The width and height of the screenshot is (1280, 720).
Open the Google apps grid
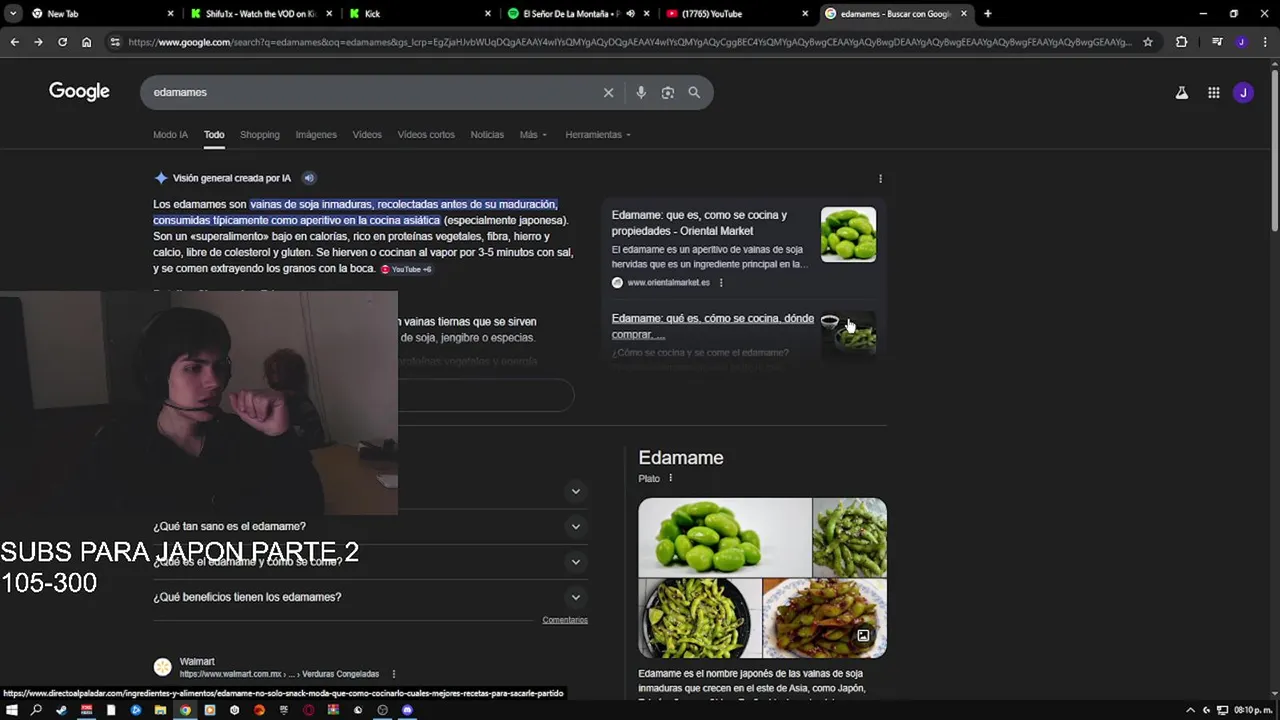click(1213, 92)
